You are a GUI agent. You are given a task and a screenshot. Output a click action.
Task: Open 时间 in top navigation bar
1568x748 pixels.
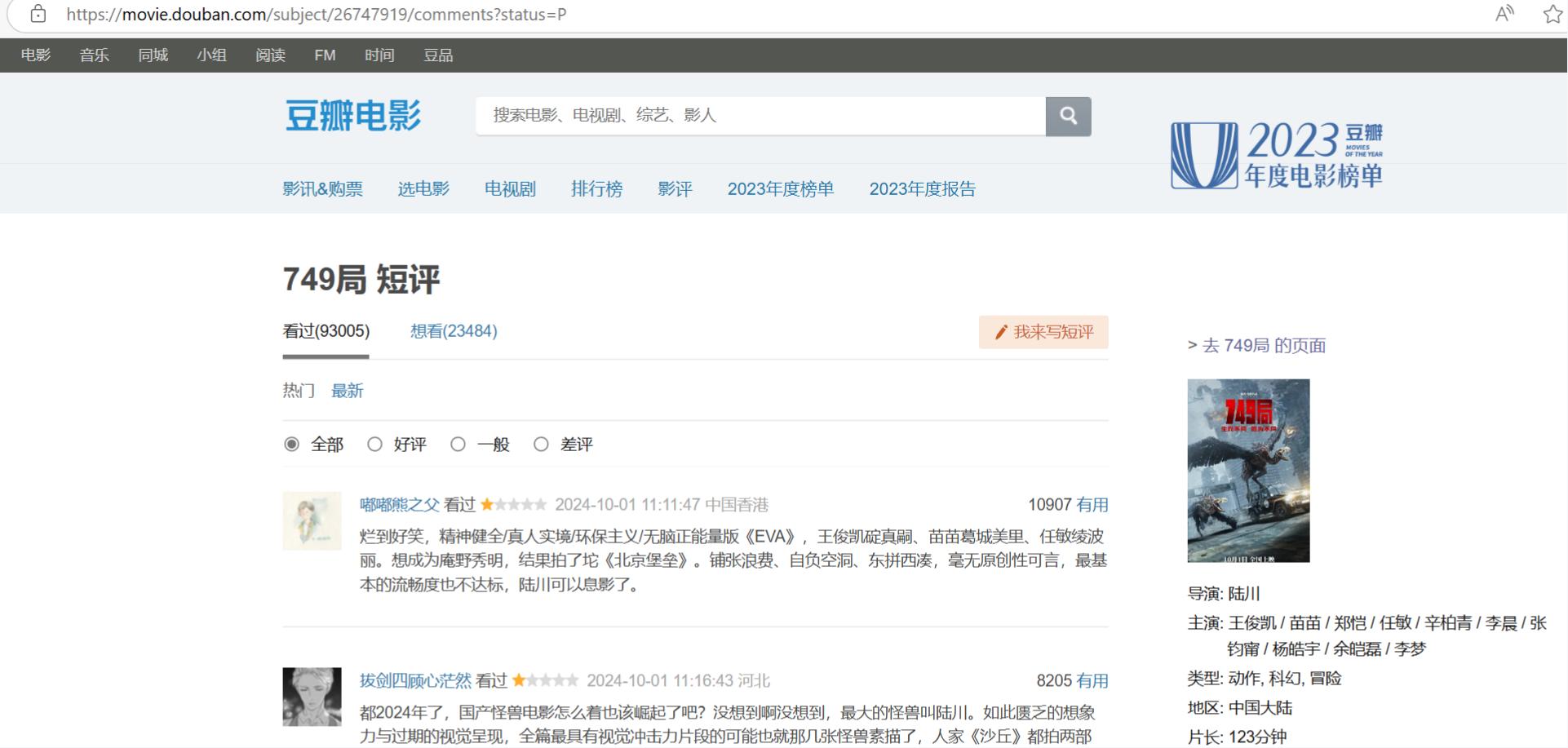coord(379,55)
